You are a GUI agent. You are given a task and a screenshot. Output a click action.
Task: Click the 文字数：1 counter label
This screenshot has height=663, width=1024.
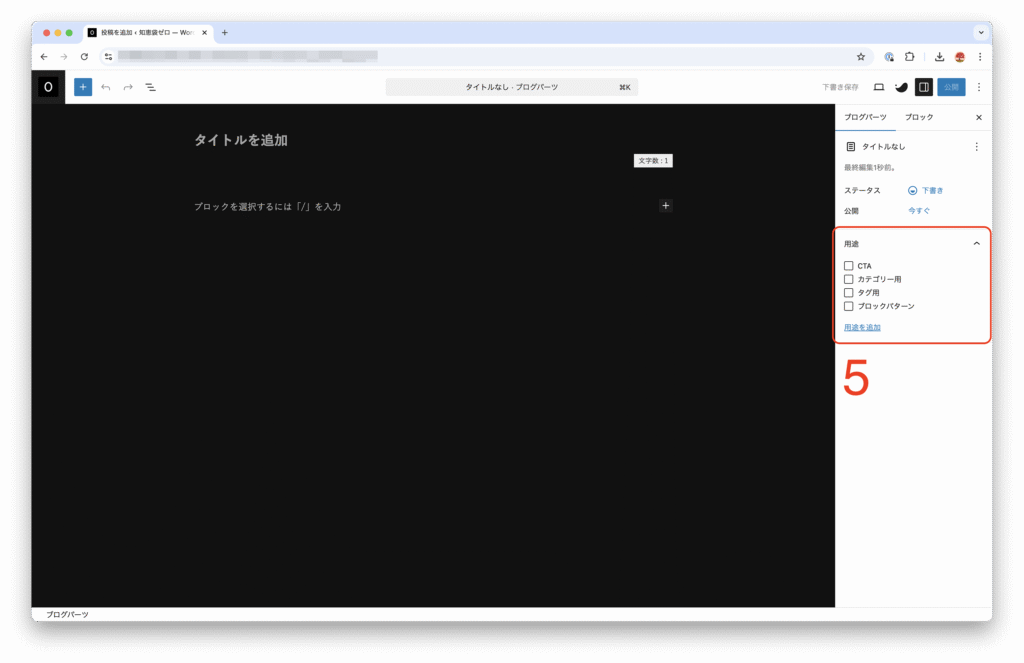[x=653, y=161]
